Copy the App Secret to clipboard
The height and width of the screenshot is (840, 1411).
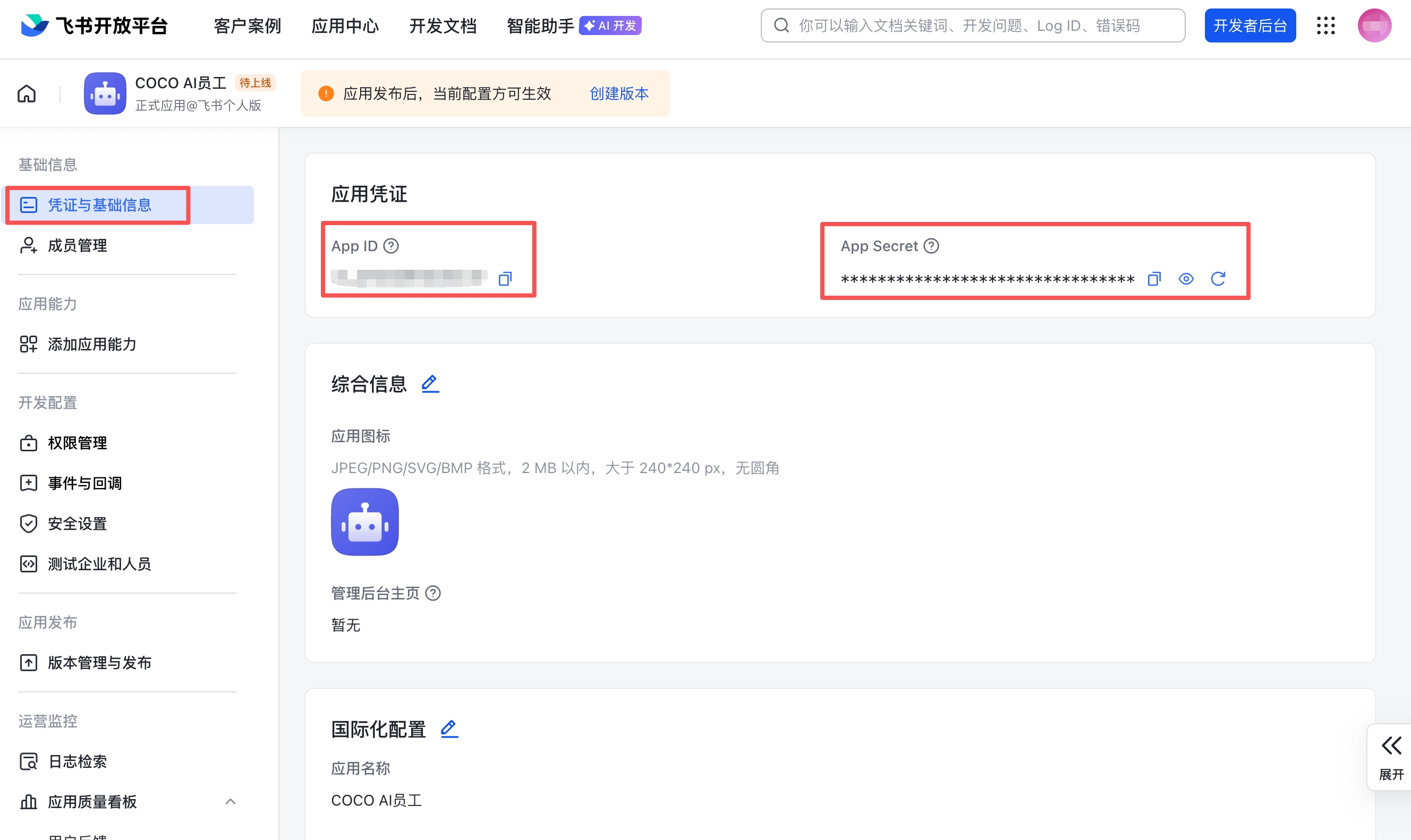click(x=1154, y=278)
